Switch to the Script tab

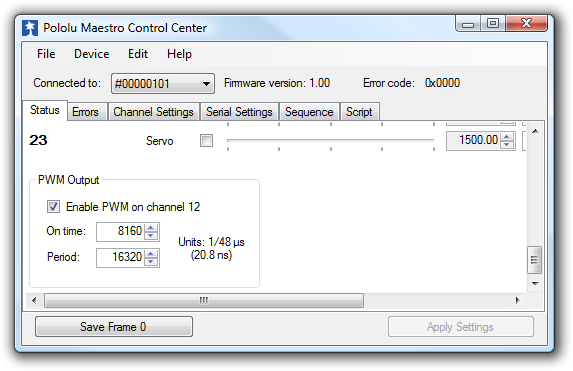pyautogui.click(x=359, y=112)
